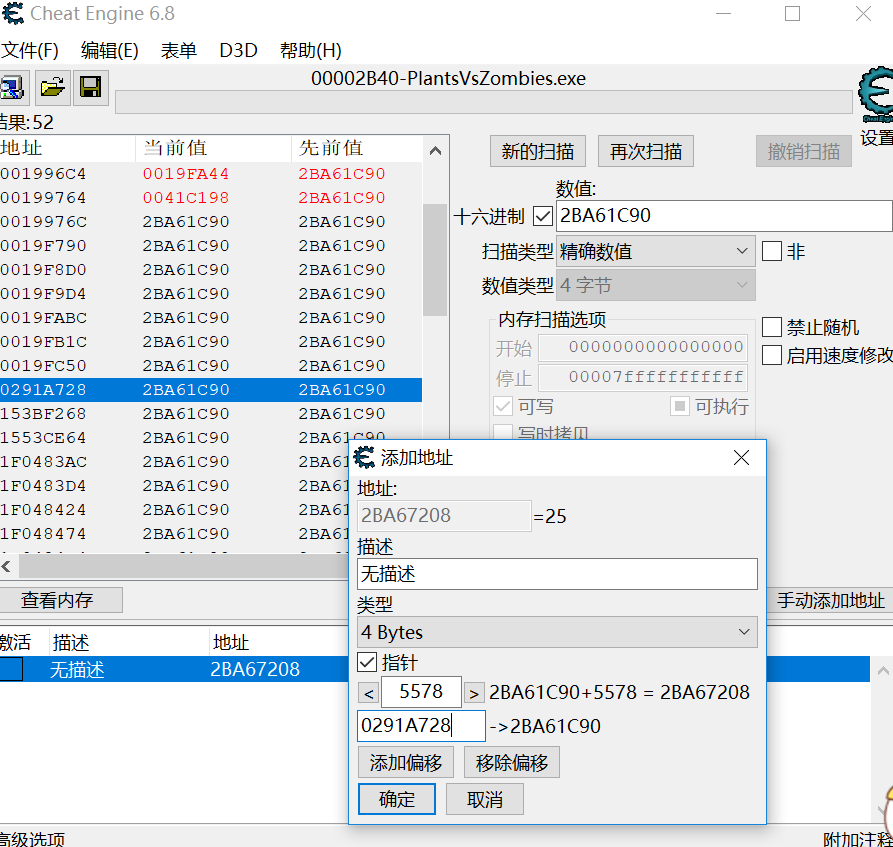Click the base address field 0291A728
Viewport: 893px width, 847px height.
[x=421, y=726]
